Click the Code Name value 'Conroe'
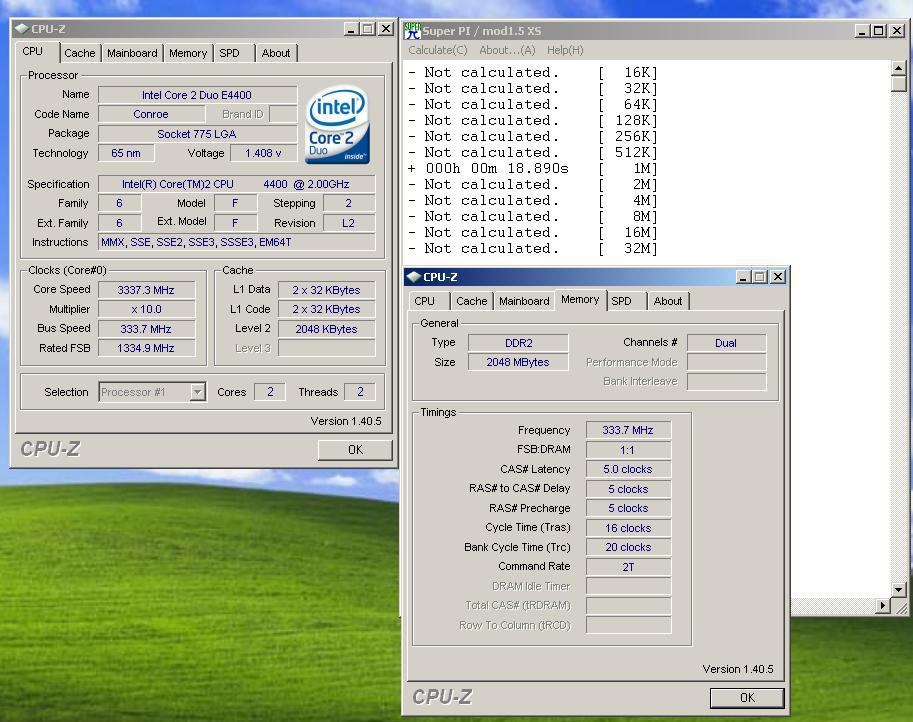Screen dimensions: 913x722 (151, 114)
